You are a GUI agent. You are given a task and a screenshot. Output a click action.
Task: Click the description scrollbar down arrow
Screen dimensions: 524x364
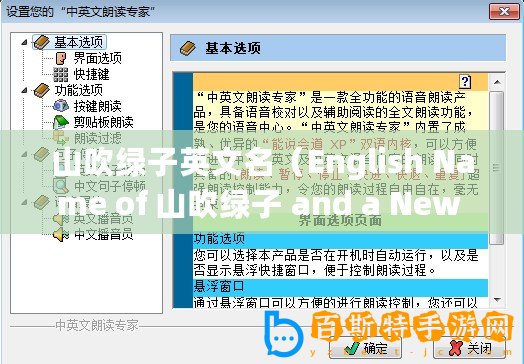tap(497, 300)
